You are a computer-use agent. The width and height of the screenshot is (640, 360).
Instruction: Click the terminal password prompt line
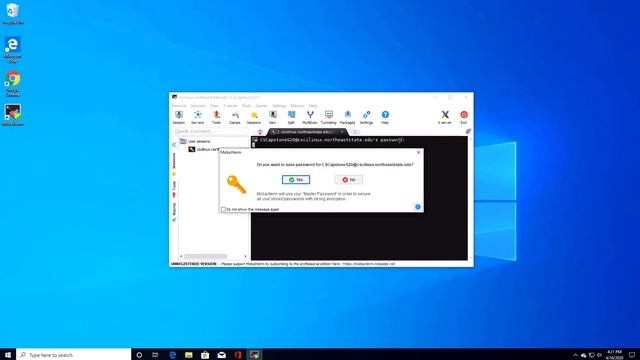tap(332, 140)
